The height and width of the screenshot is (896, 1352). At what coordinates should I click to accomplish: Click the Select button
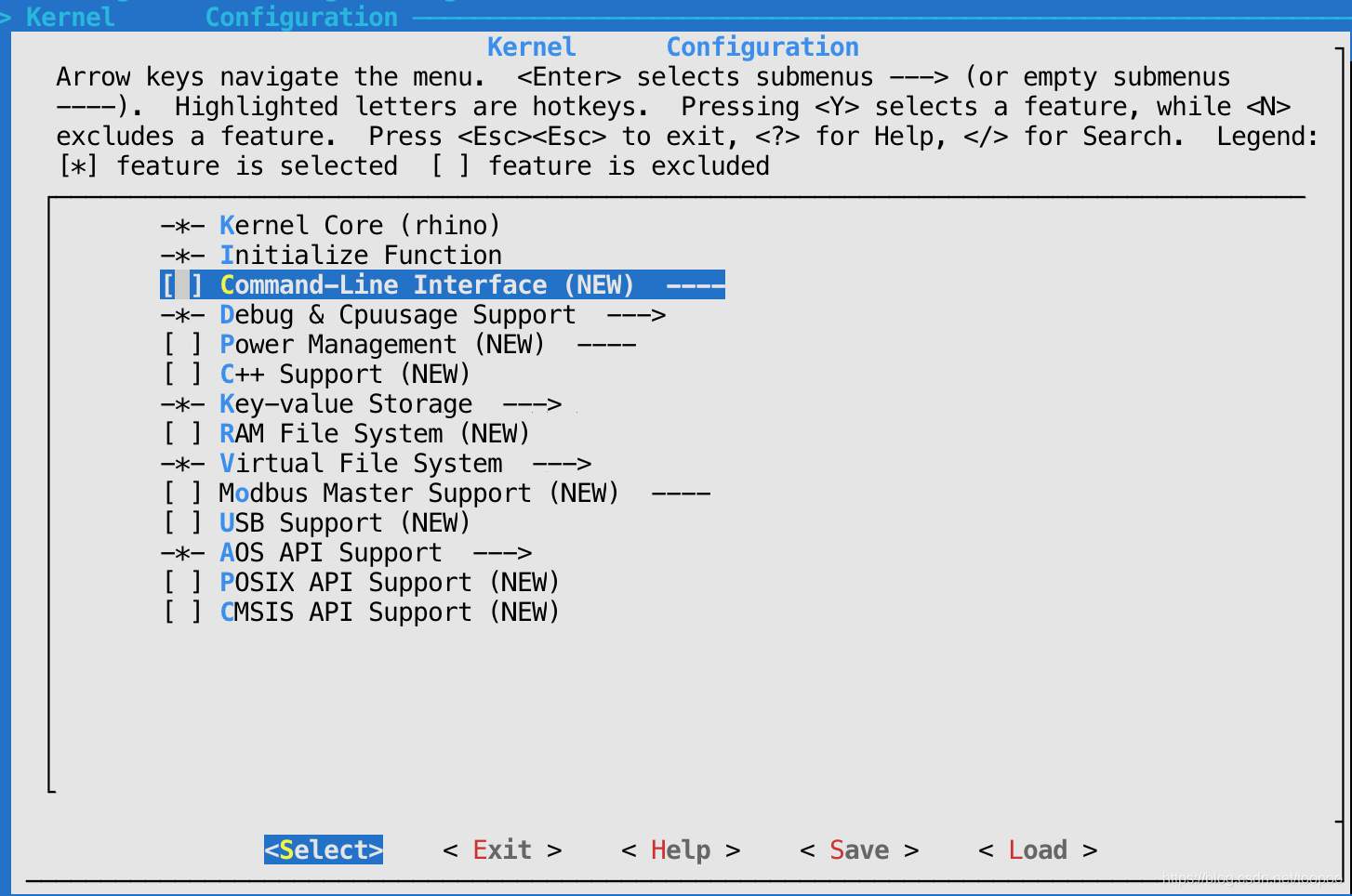coord(324,850)
